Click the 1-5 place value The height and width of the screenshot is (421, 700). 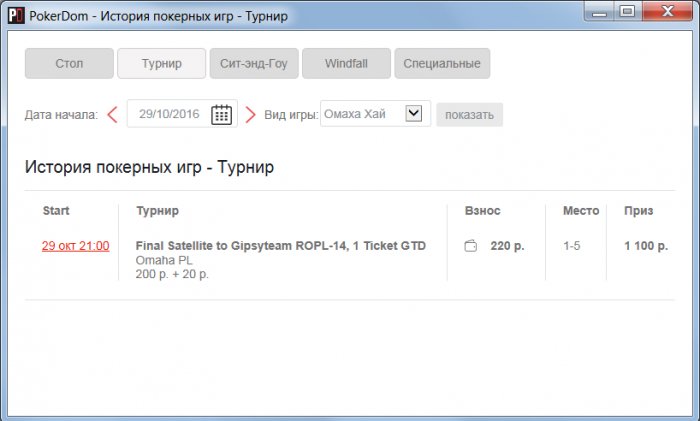[x=571, y=246]
